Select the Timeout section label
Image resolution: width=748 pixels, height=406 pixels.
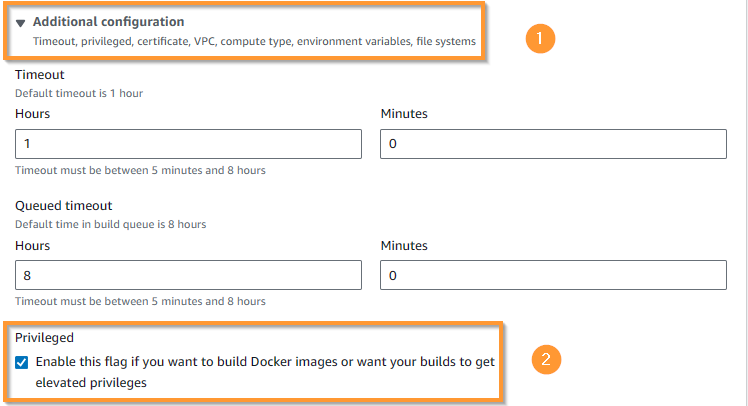(x=40, y=75)
